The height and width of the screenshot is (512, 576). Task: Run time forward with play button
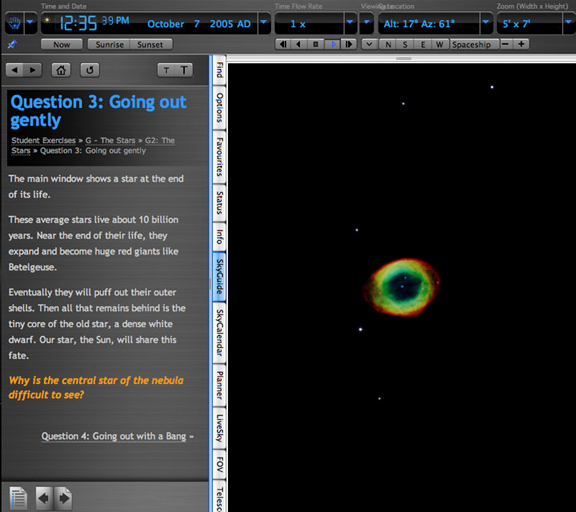point(333,44)
